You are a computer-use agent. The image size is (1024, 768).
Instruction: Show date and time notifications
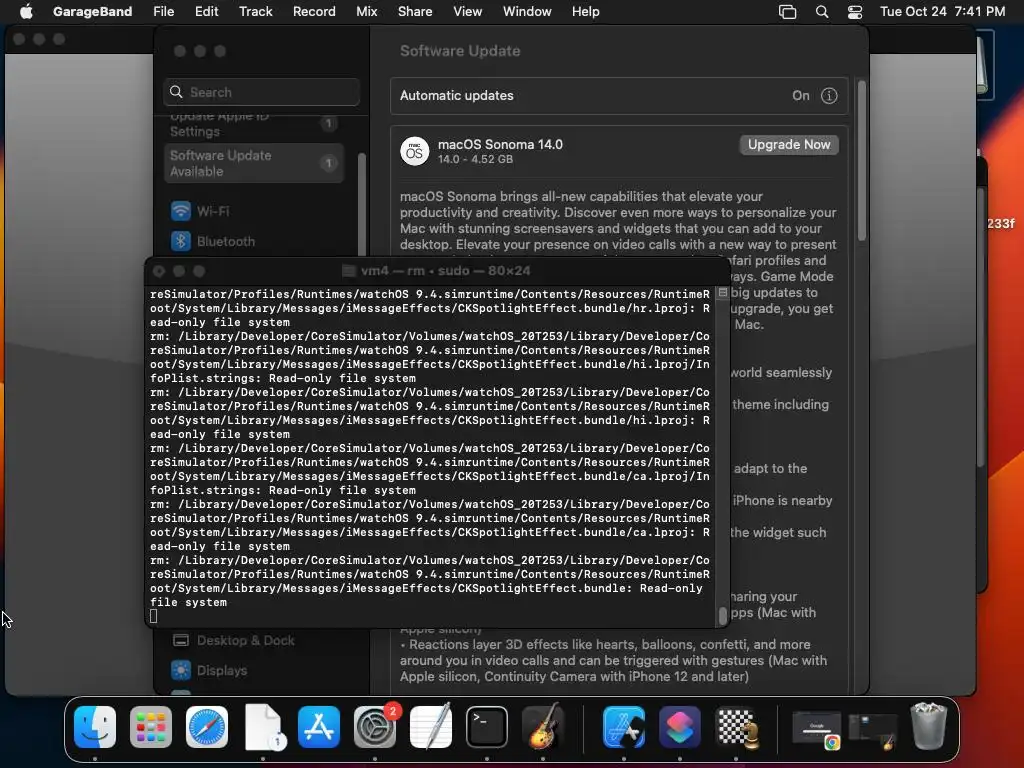[942, 11]
